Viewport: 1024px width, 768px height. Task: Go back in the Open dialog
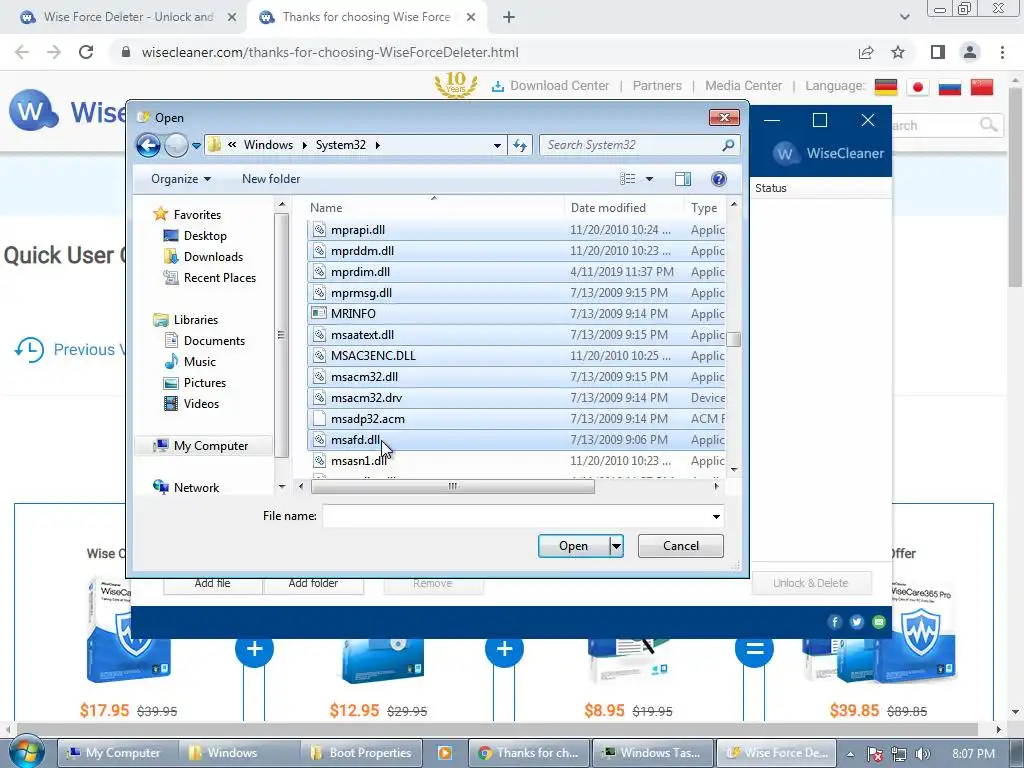[x=148, y=145]
